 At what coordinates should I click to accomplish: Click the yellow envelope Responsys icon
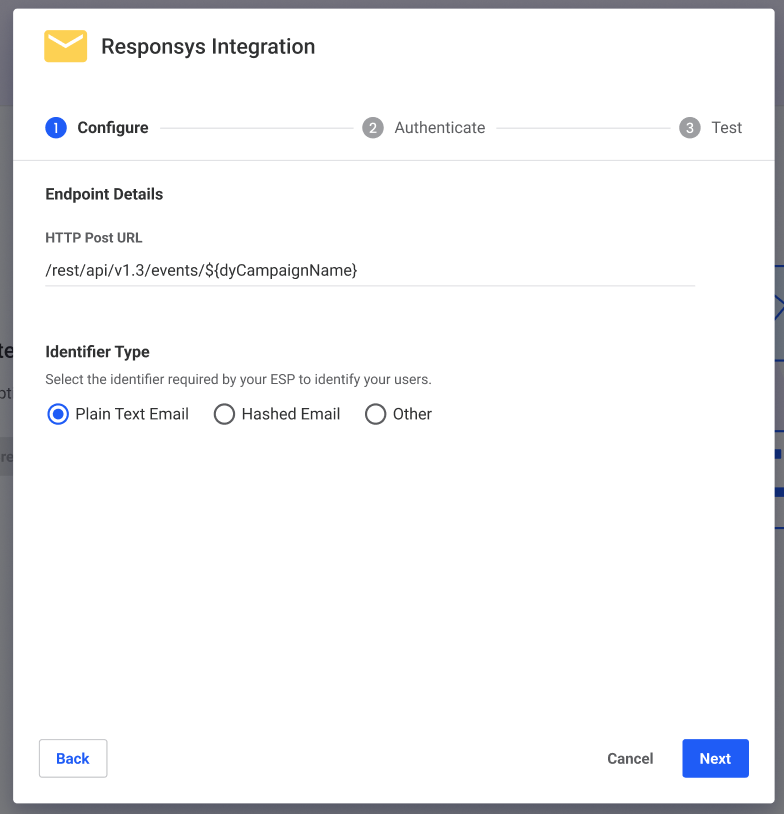click(65, 46)
